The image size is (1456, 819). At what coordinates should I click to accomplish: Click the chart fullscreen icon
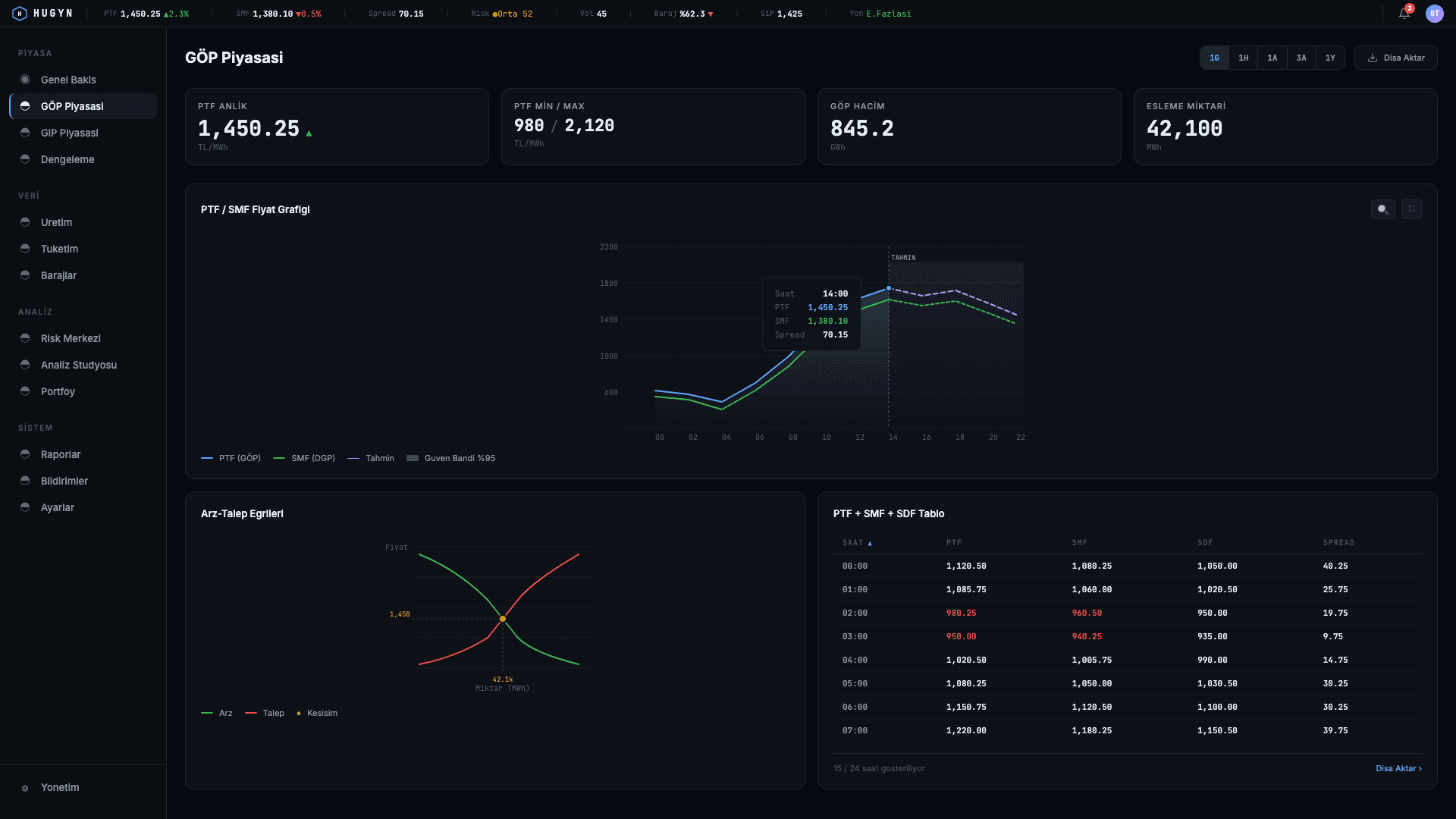point(1411,209)
